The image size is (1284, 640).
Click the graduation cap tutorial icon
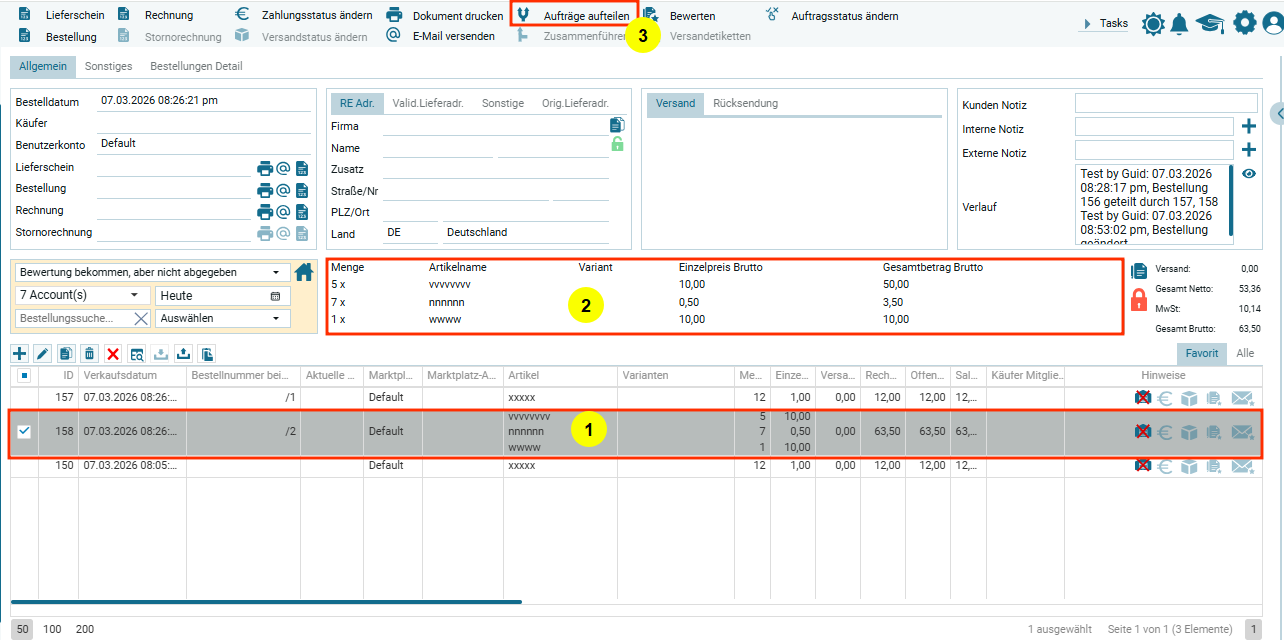(1210, 24)
